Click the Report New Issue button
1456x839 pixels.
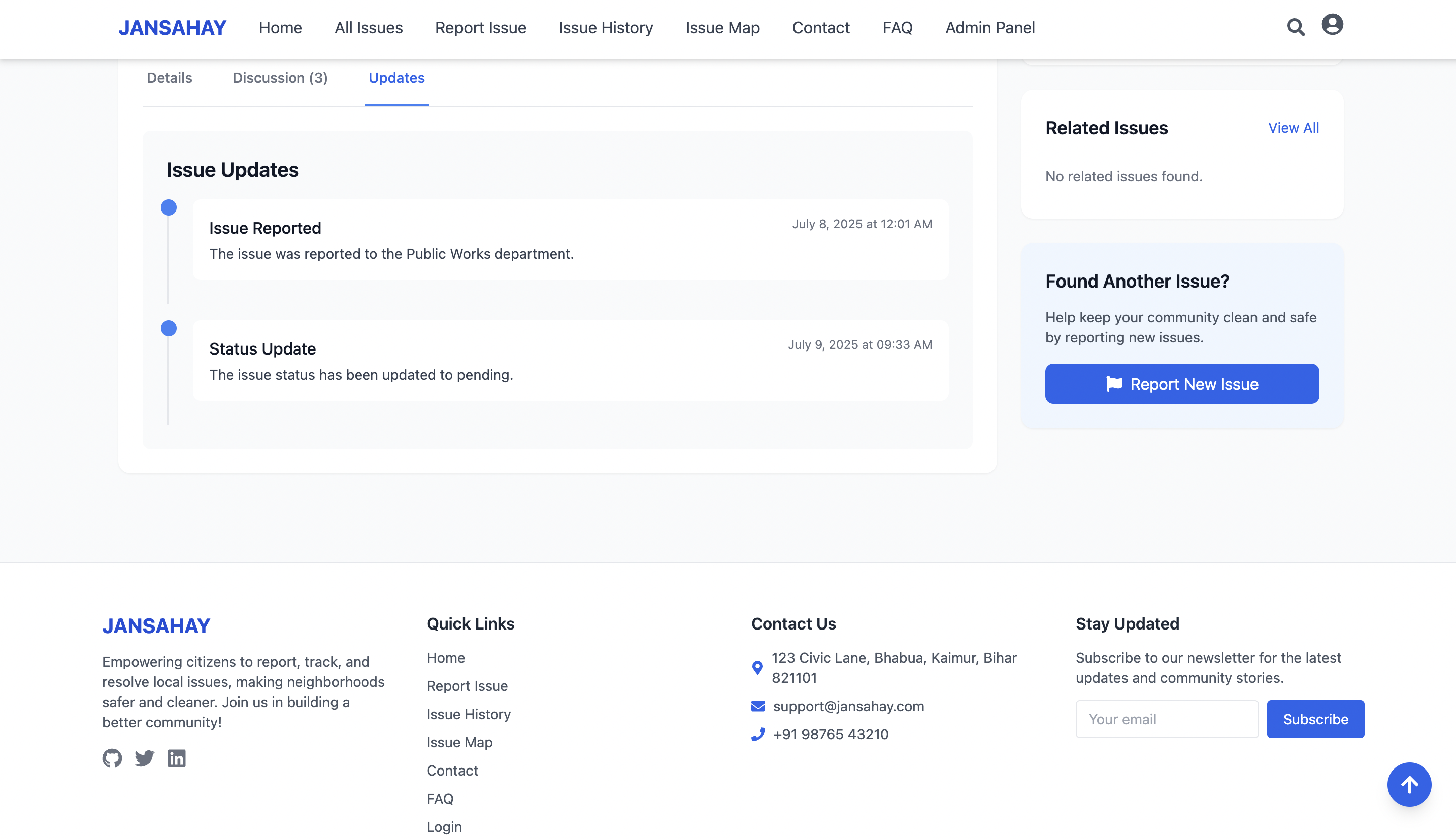(1181, 384)
